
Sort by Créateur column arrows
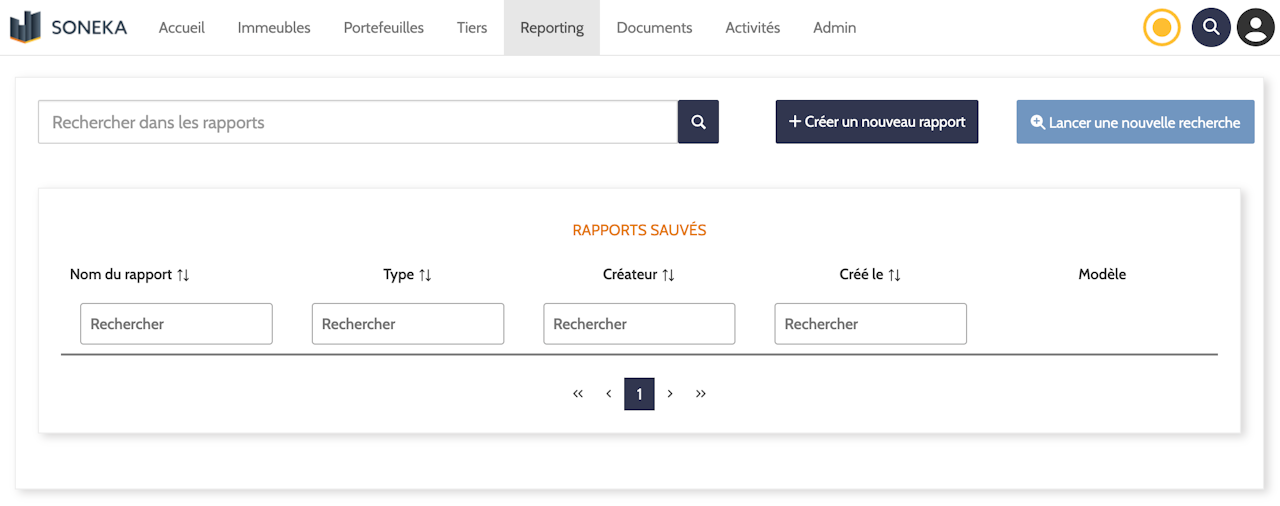click(x=668, y=275)
